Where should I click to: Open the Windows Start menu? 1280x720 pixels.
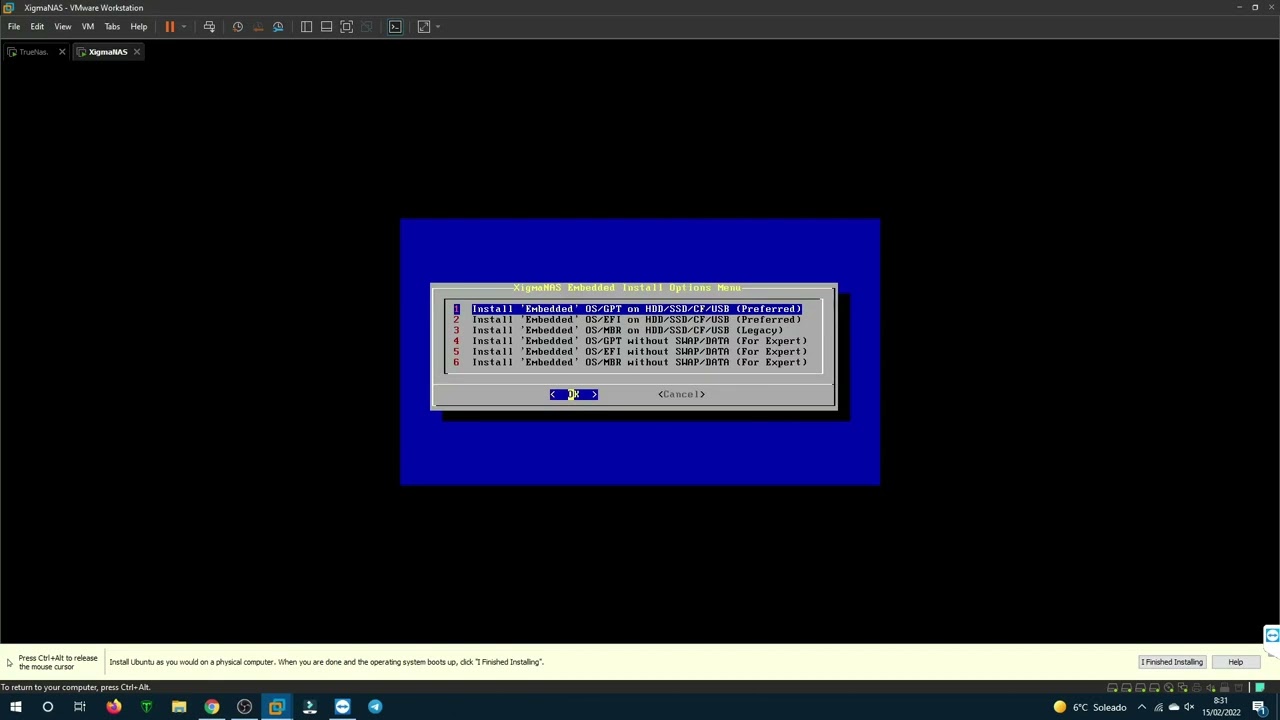[16, 707]
